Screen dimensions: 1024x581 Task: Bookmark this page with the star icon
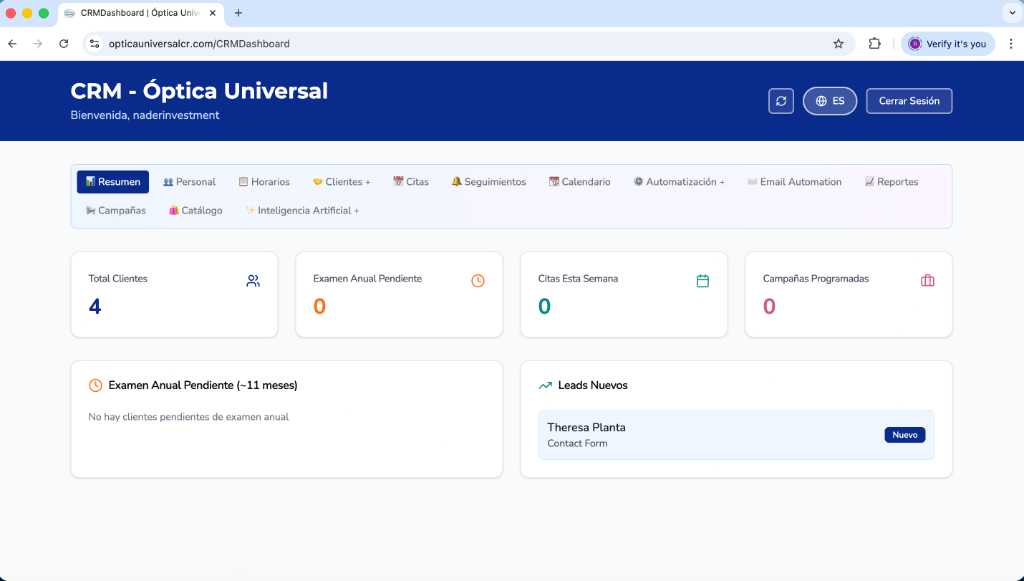(839, 44)
